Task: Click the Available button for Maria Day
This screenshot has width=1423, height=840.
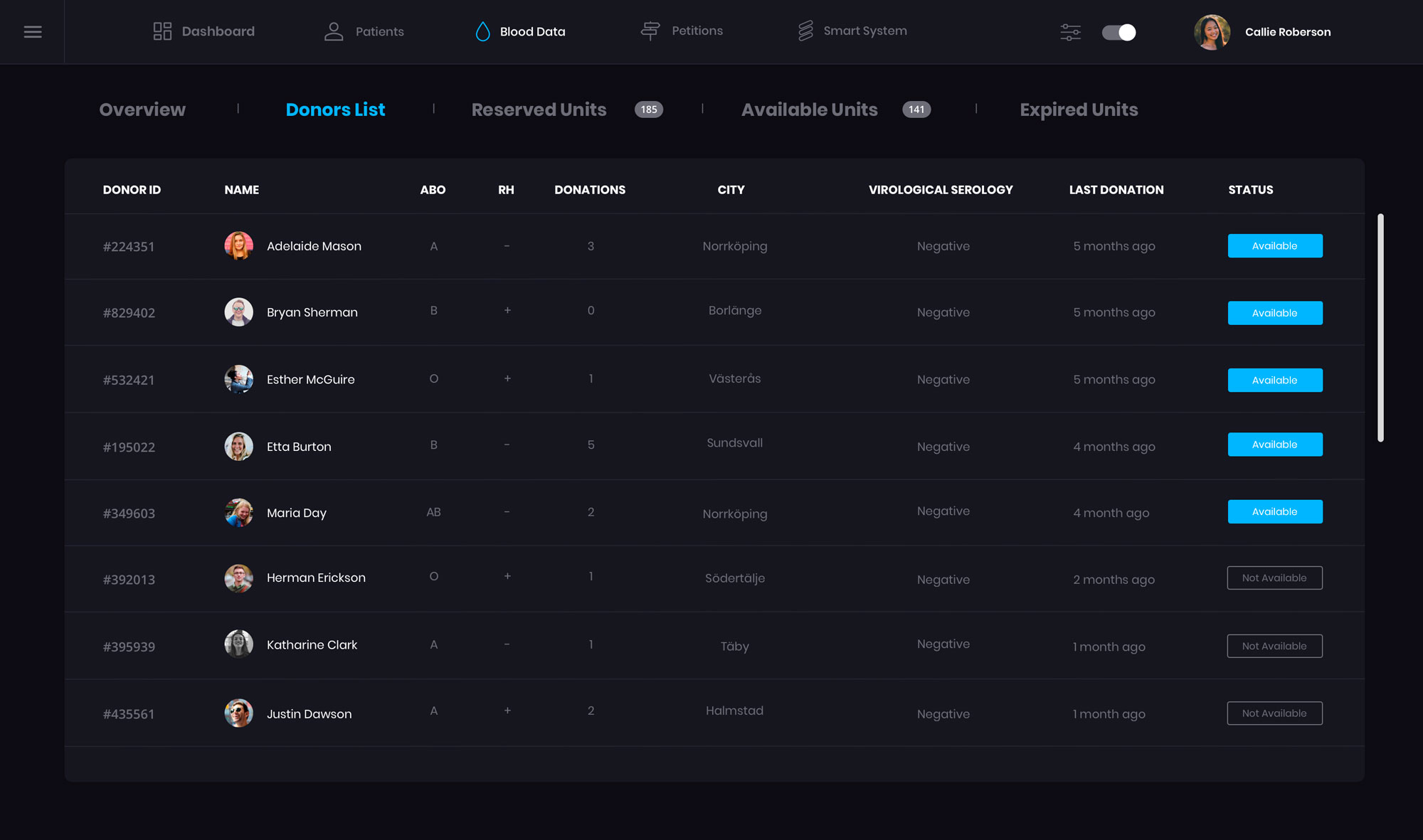Action: pos(1275,511)
